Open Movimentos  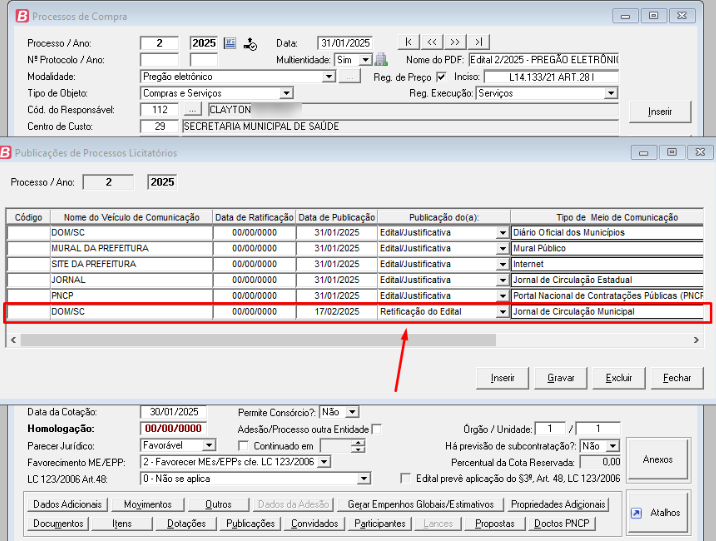click(147, 504)
